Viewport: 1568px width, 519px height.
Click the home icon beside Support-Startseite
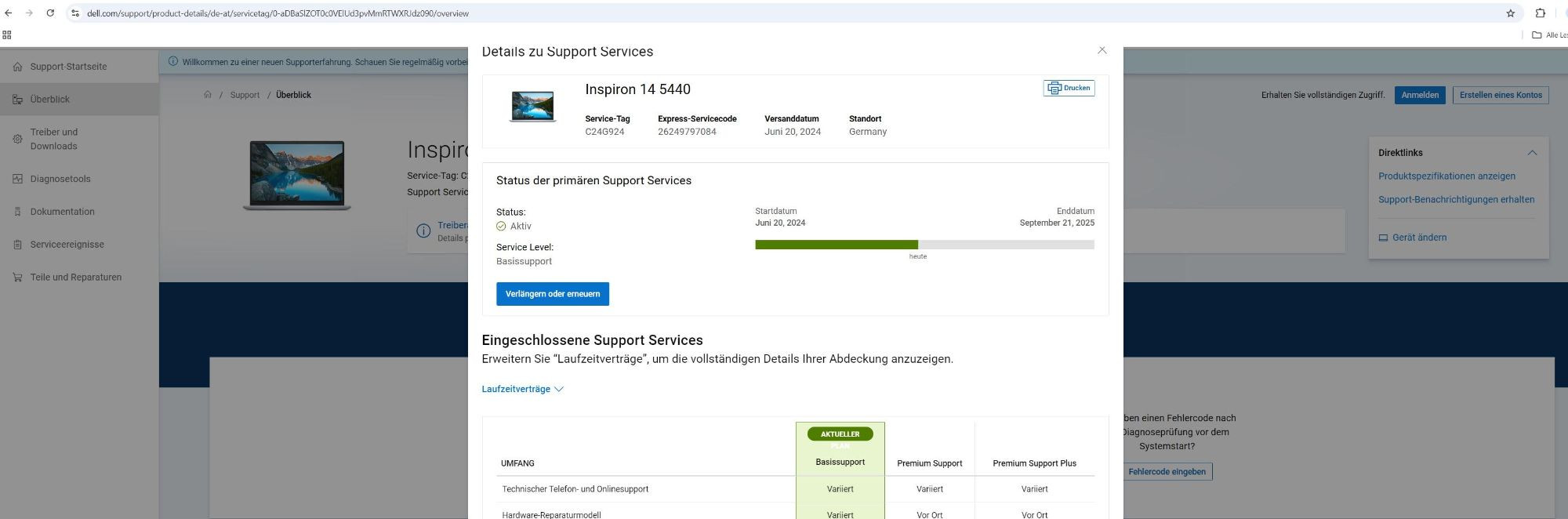17,67
